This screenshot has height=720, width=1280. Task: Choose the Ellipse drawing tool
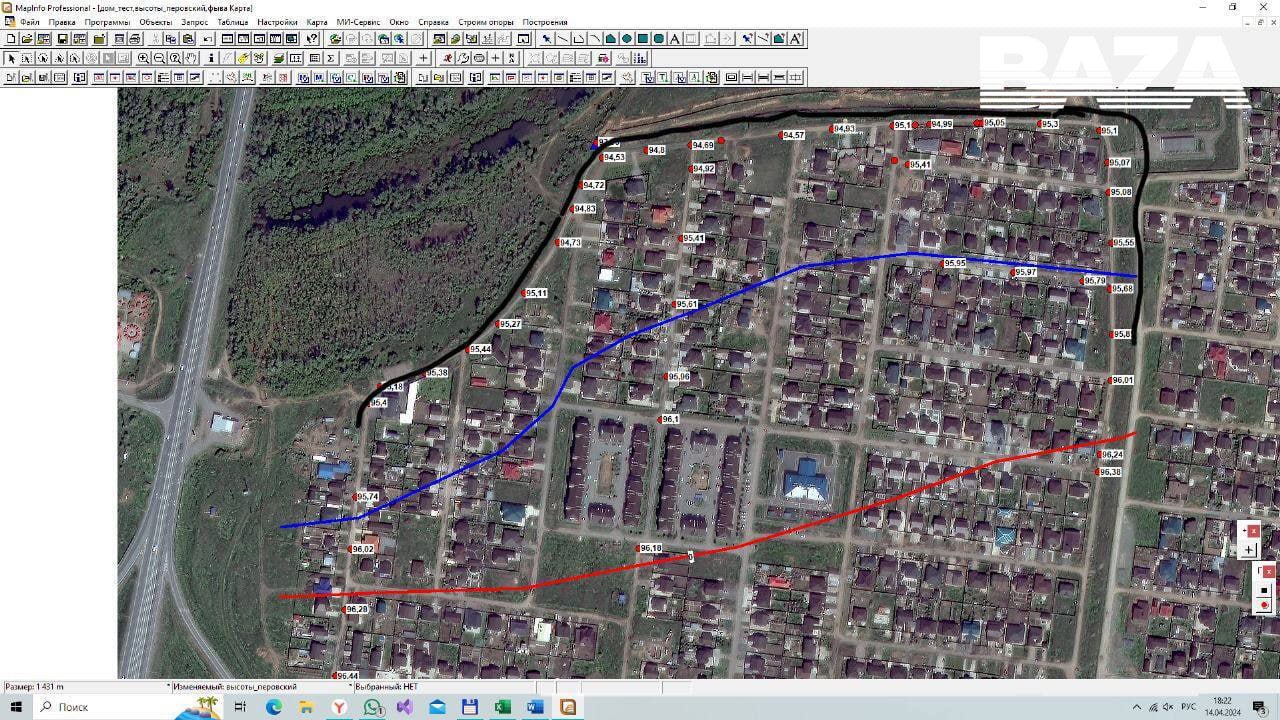point(627,39)
